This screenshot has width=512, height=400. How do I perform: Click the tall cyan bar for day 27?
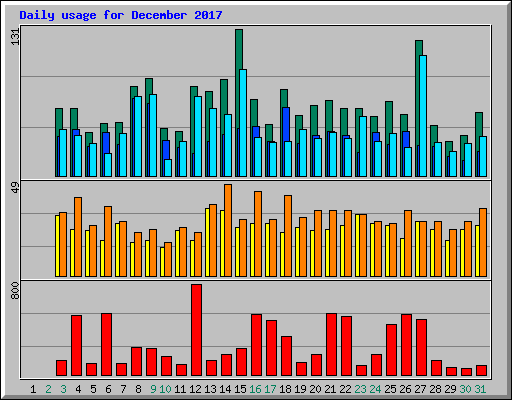pyautogui.click(x=423, y=116)
